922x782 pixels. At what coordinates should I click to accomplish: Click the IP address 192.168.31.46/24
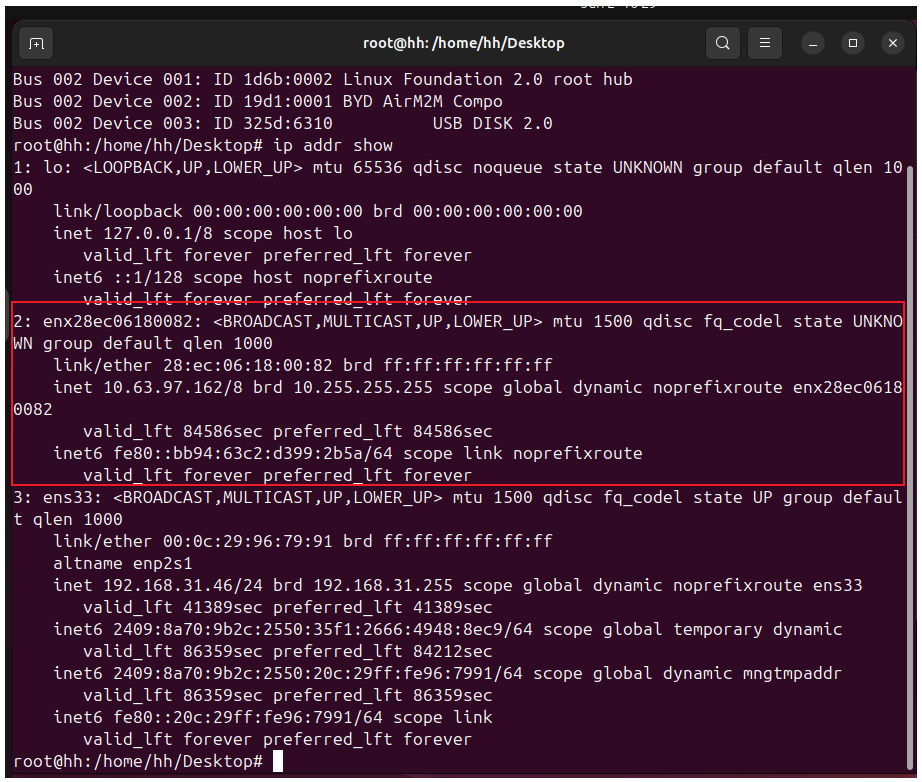[x=183, y=586]
